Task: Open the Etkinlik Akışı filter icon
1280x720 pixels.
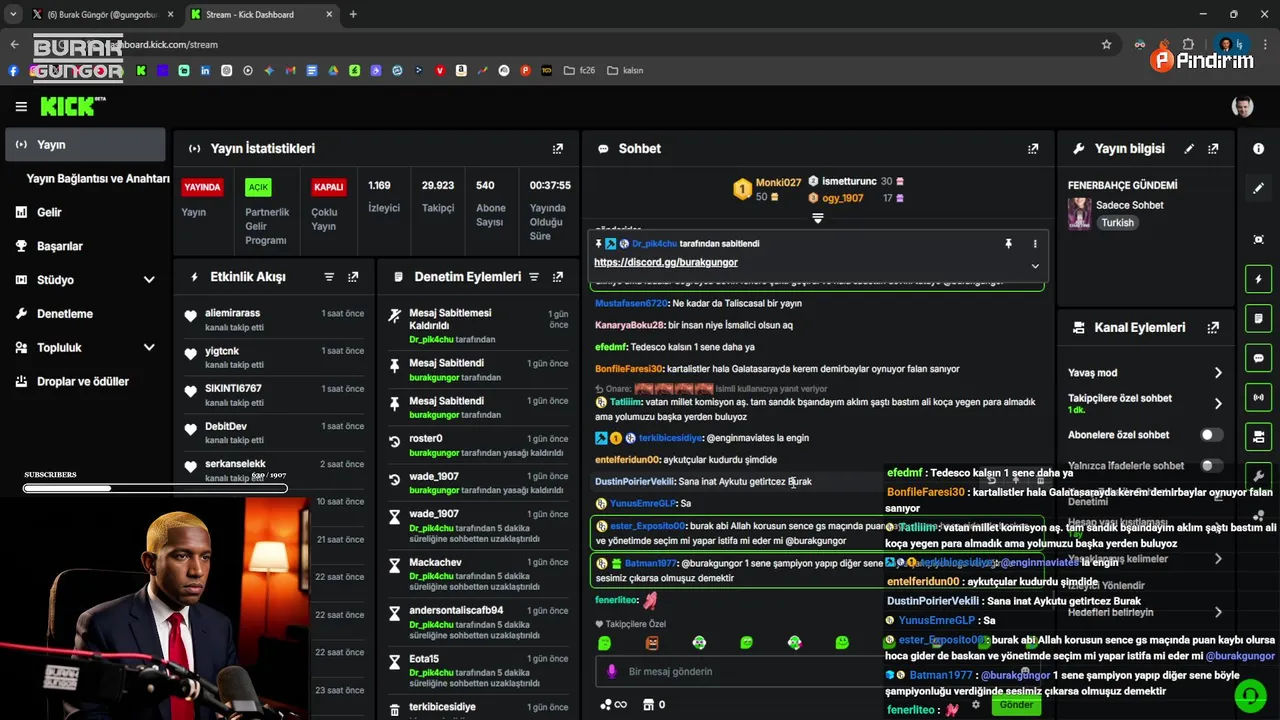Action: tap(329, 277)
